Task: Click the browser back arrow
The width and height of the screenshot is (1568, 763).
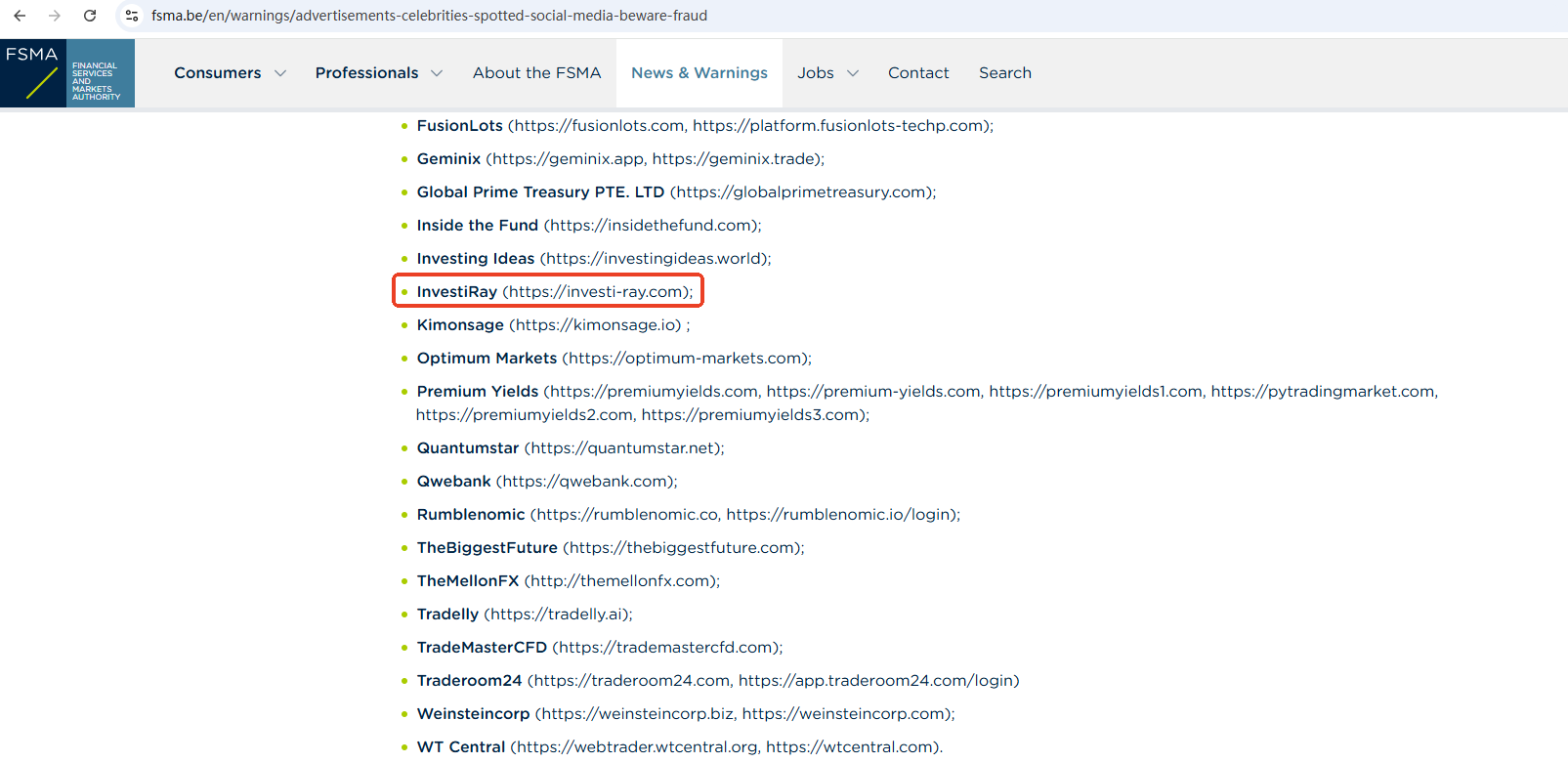Action: 20,16
